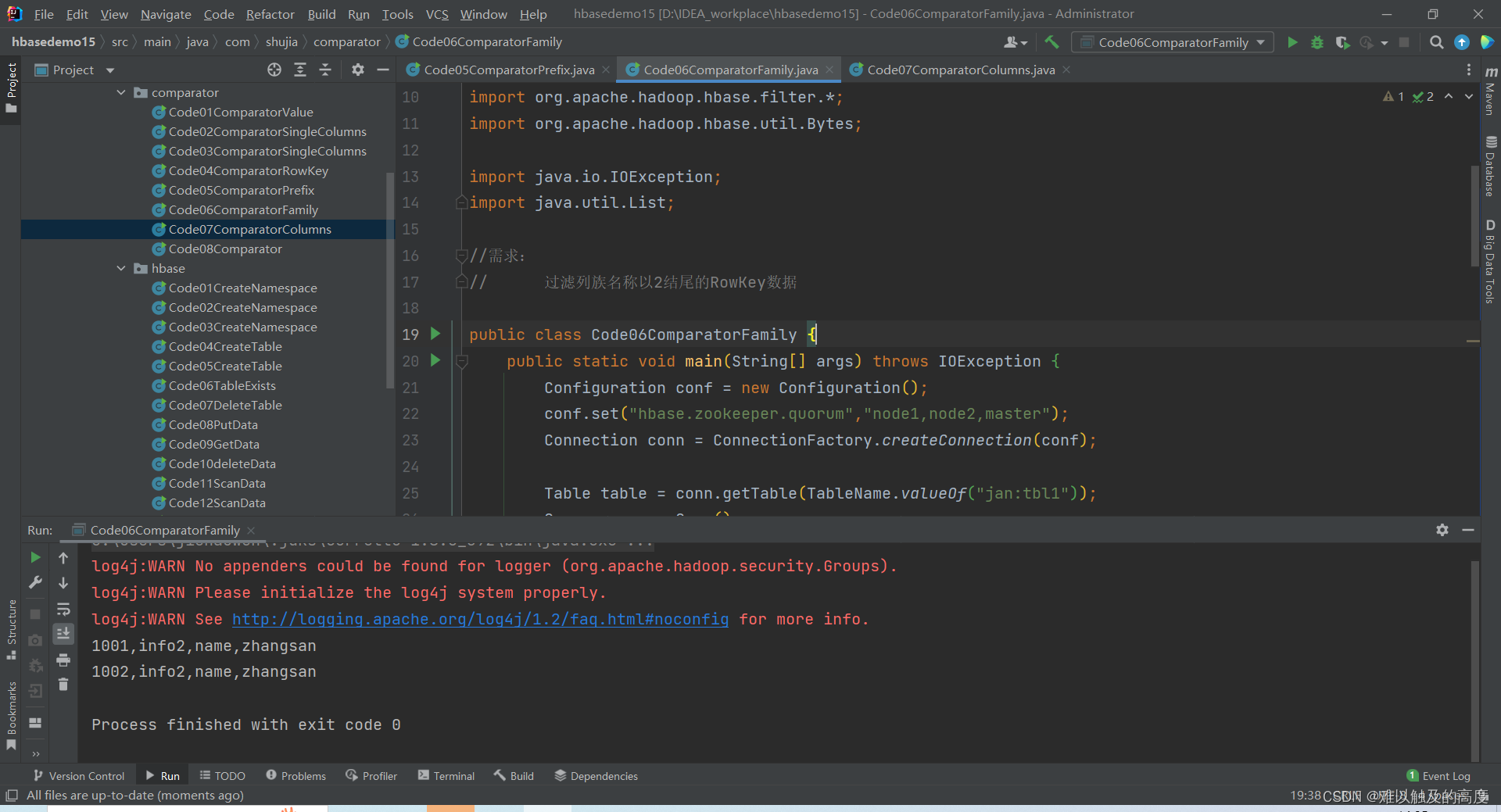The width and height of the screenshot is (1501, 812).
Task: Click the shujia breadcrumb
Action: (281, 41)
